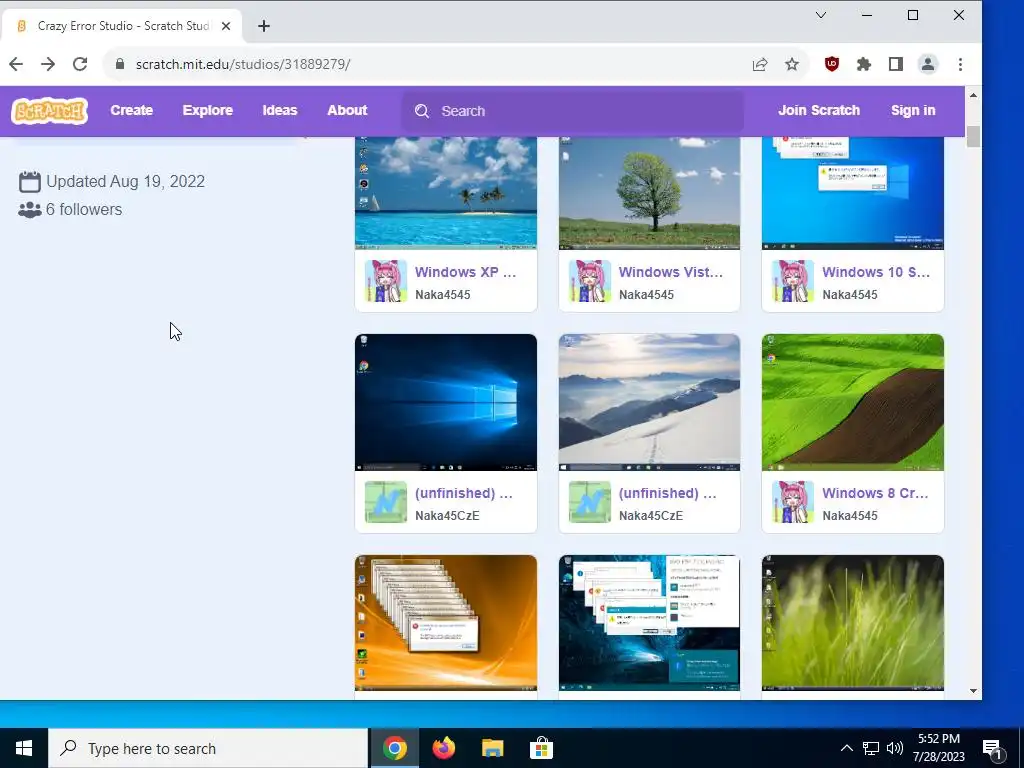The width and height of the screenshot is (1024, 768).
Task: Open the snowy mountain project thumbnail
Action: 649,402
